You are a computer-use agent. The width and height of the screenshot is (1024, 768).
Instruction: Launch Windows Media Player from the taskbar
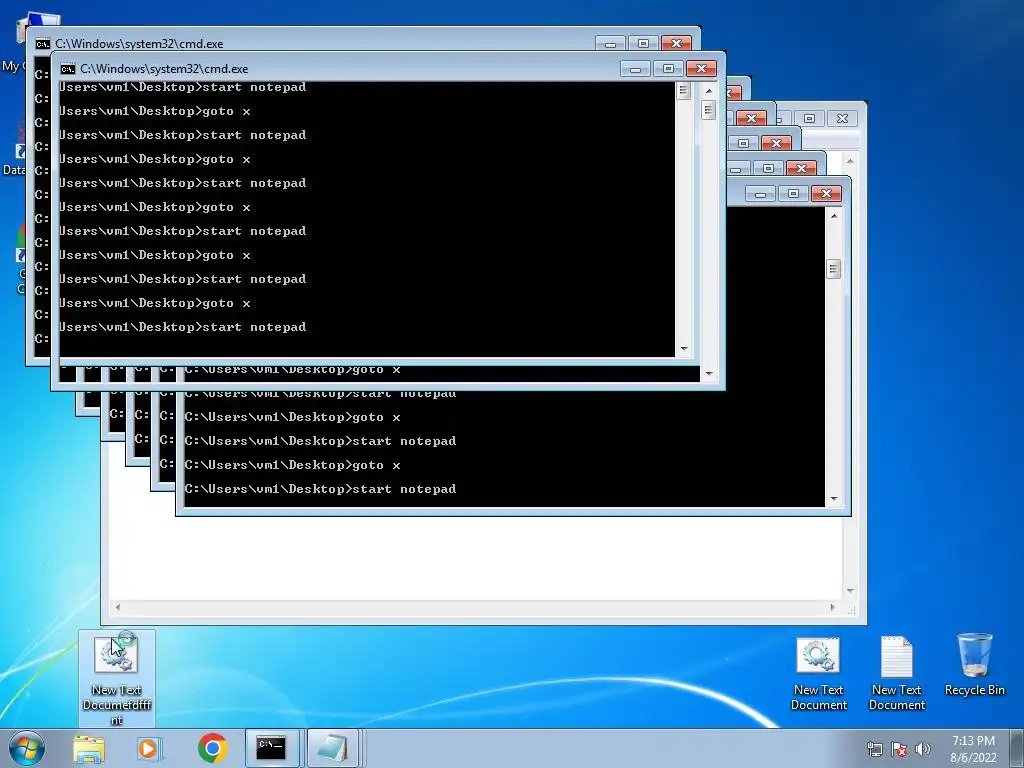(x=149, y=749)
